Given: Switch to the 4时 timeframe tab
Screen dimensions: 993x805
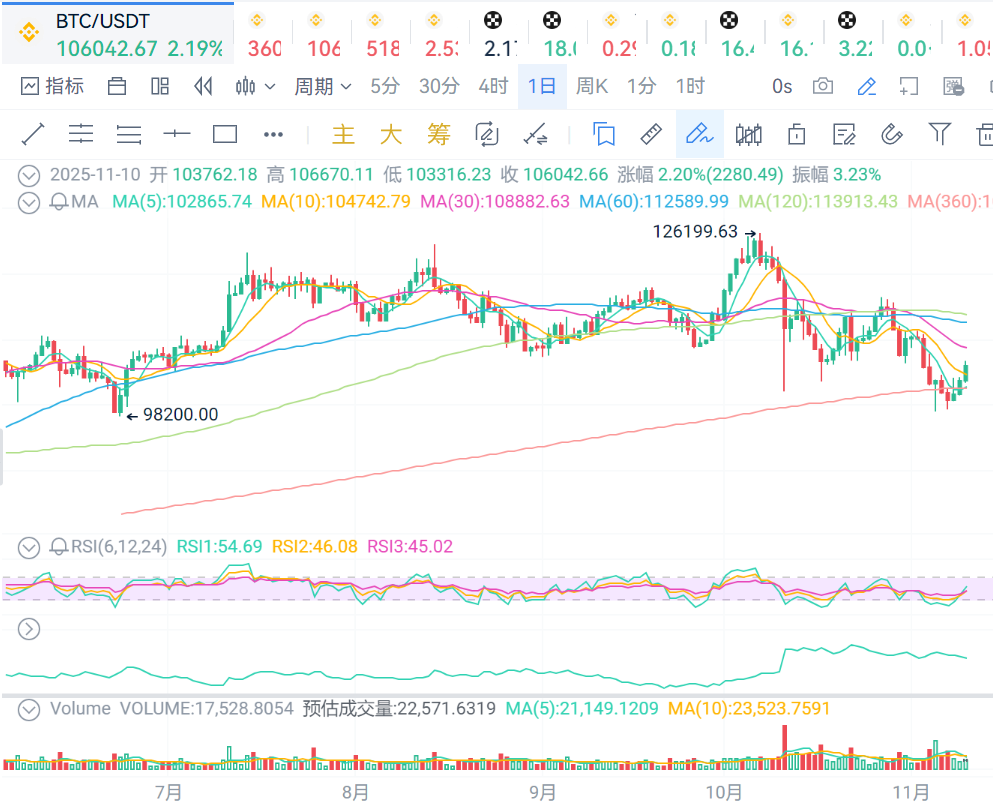Looking at the screenshot, I should click(492, 87).
